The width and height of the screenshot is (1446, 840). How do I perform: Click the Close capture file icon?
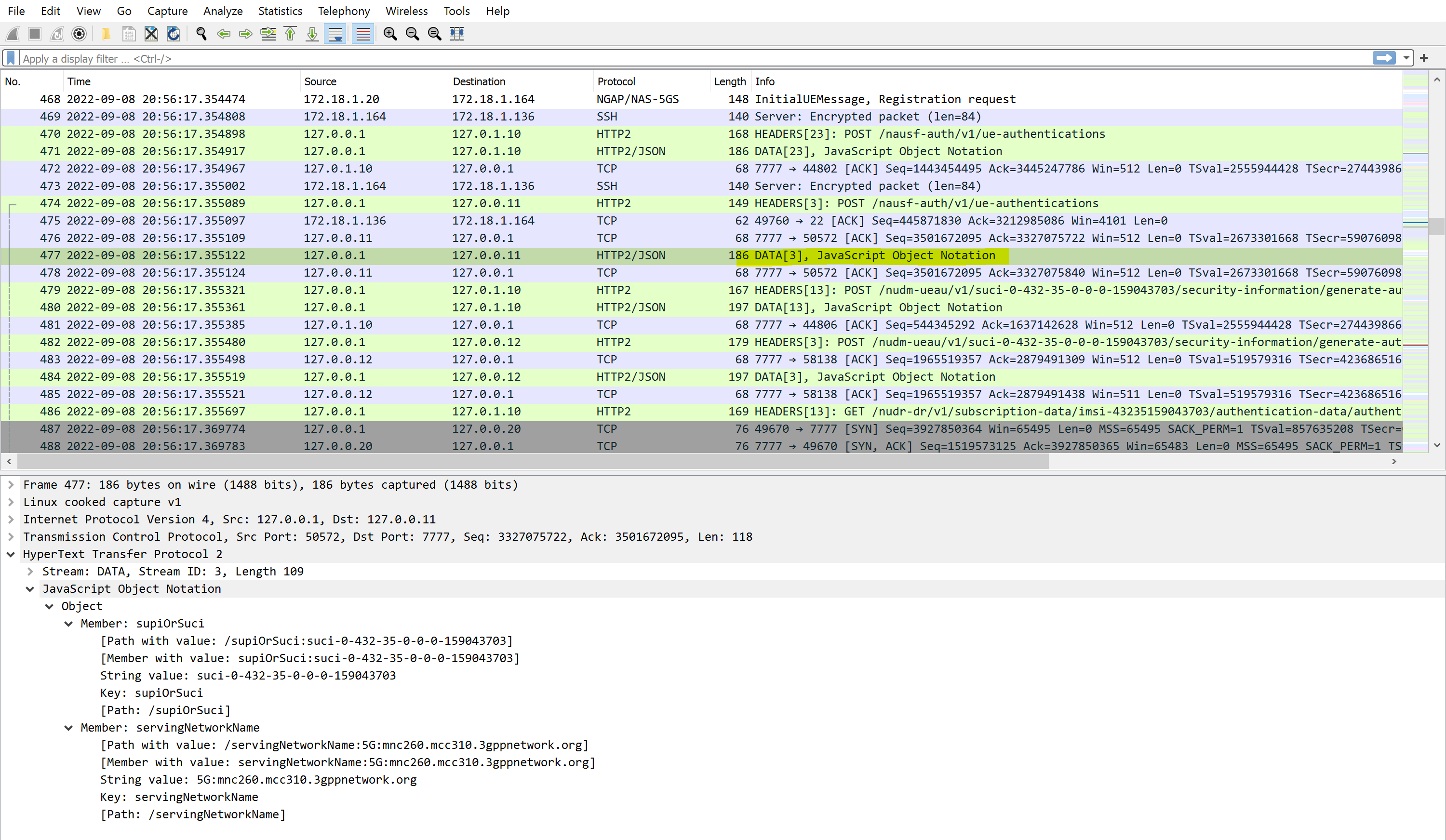tap(151, 34)
